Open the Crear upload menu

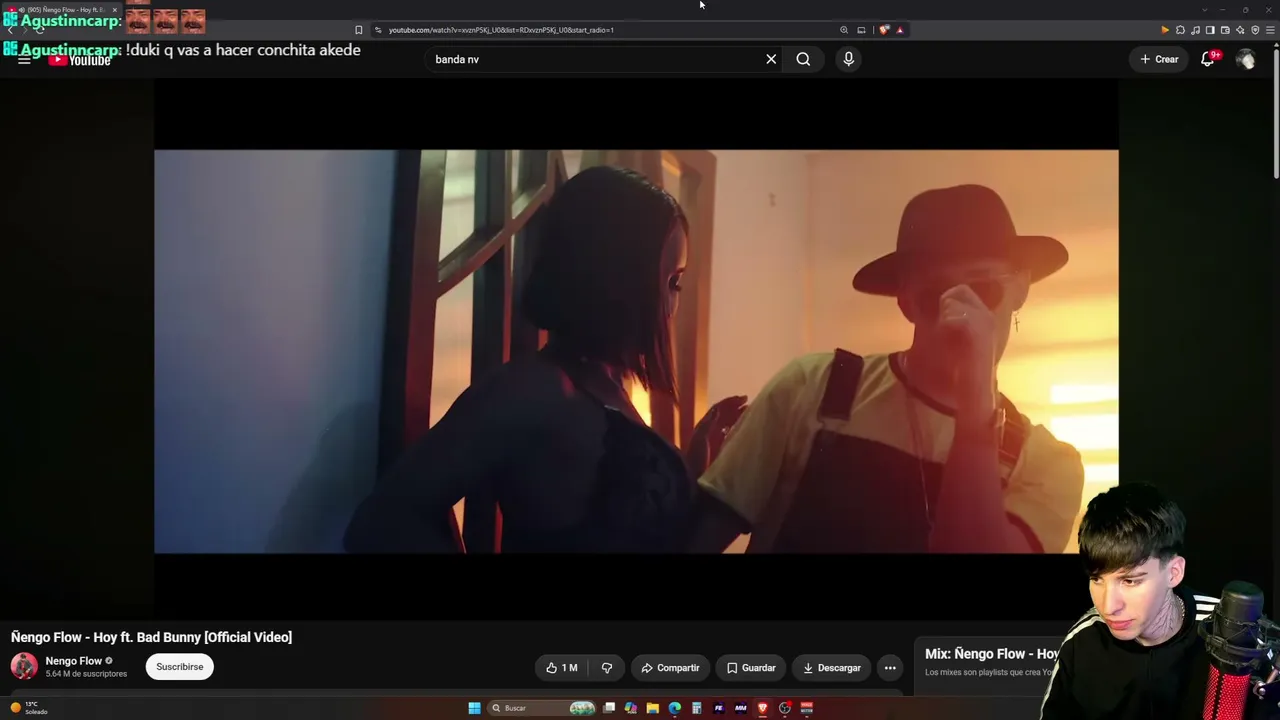point(1160,59)
